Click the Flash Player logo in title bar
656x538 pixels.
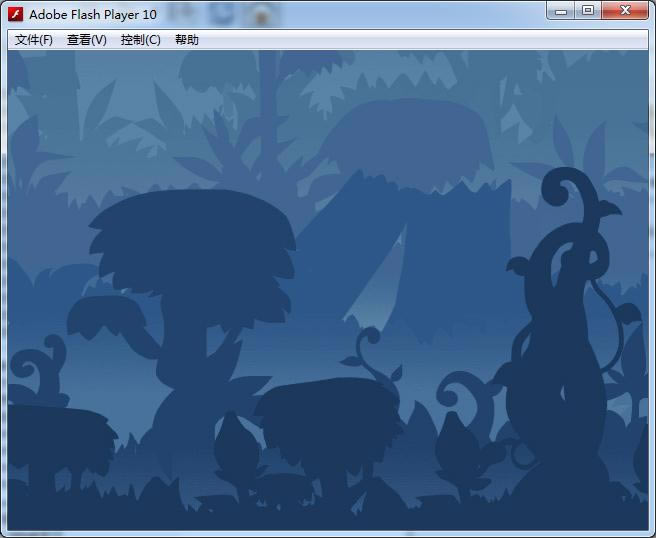pyautogui.click(x=16, y=14)
